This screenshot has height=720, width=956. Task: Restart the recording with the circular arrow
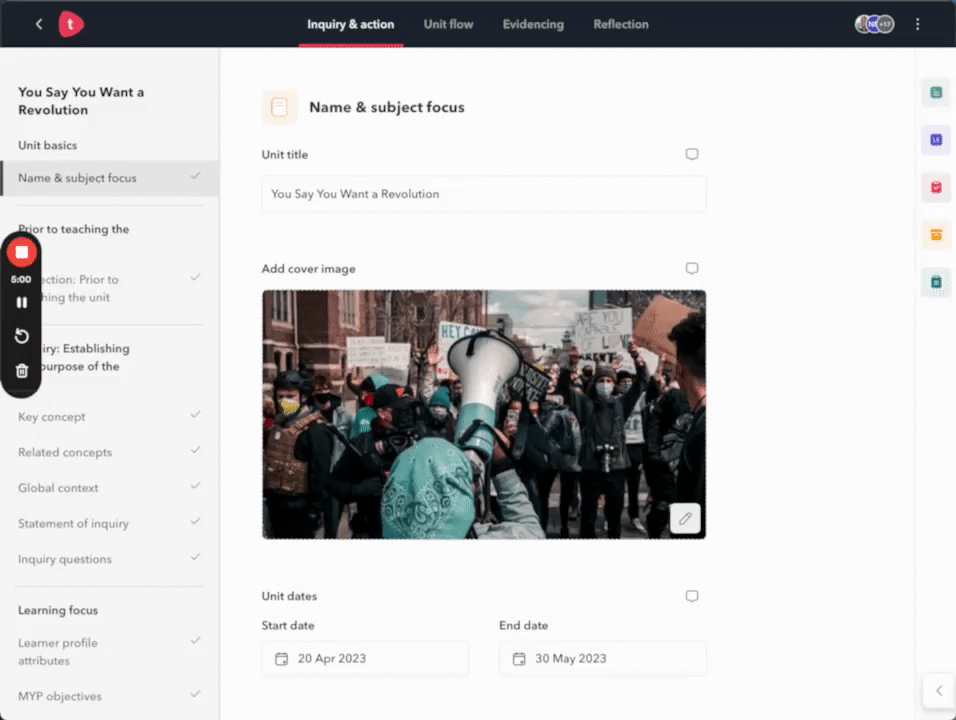pos(22,336)
